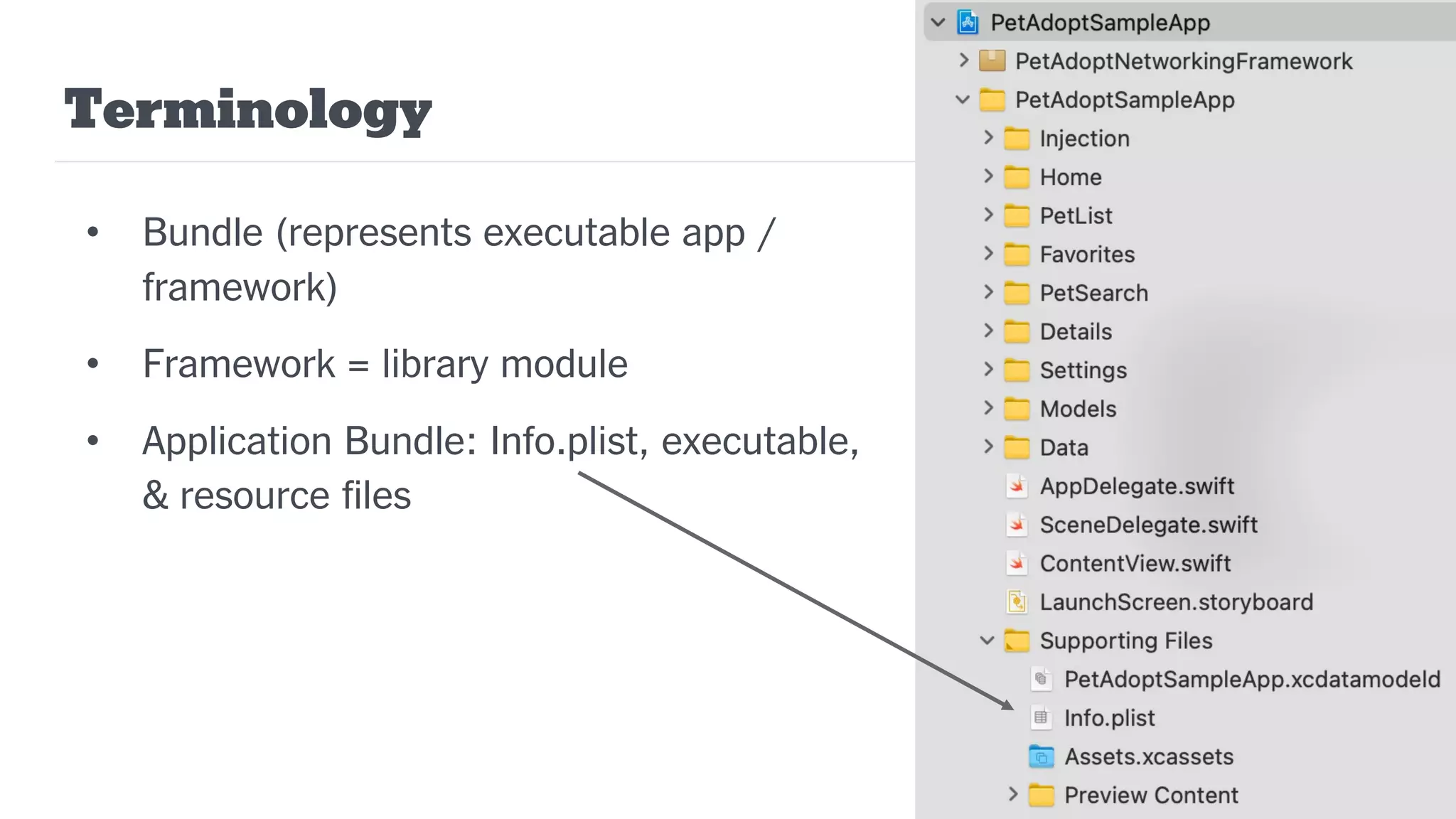
Task: Open LaunchScreen.storyboard file name
Action: [x=1176, y=602]
